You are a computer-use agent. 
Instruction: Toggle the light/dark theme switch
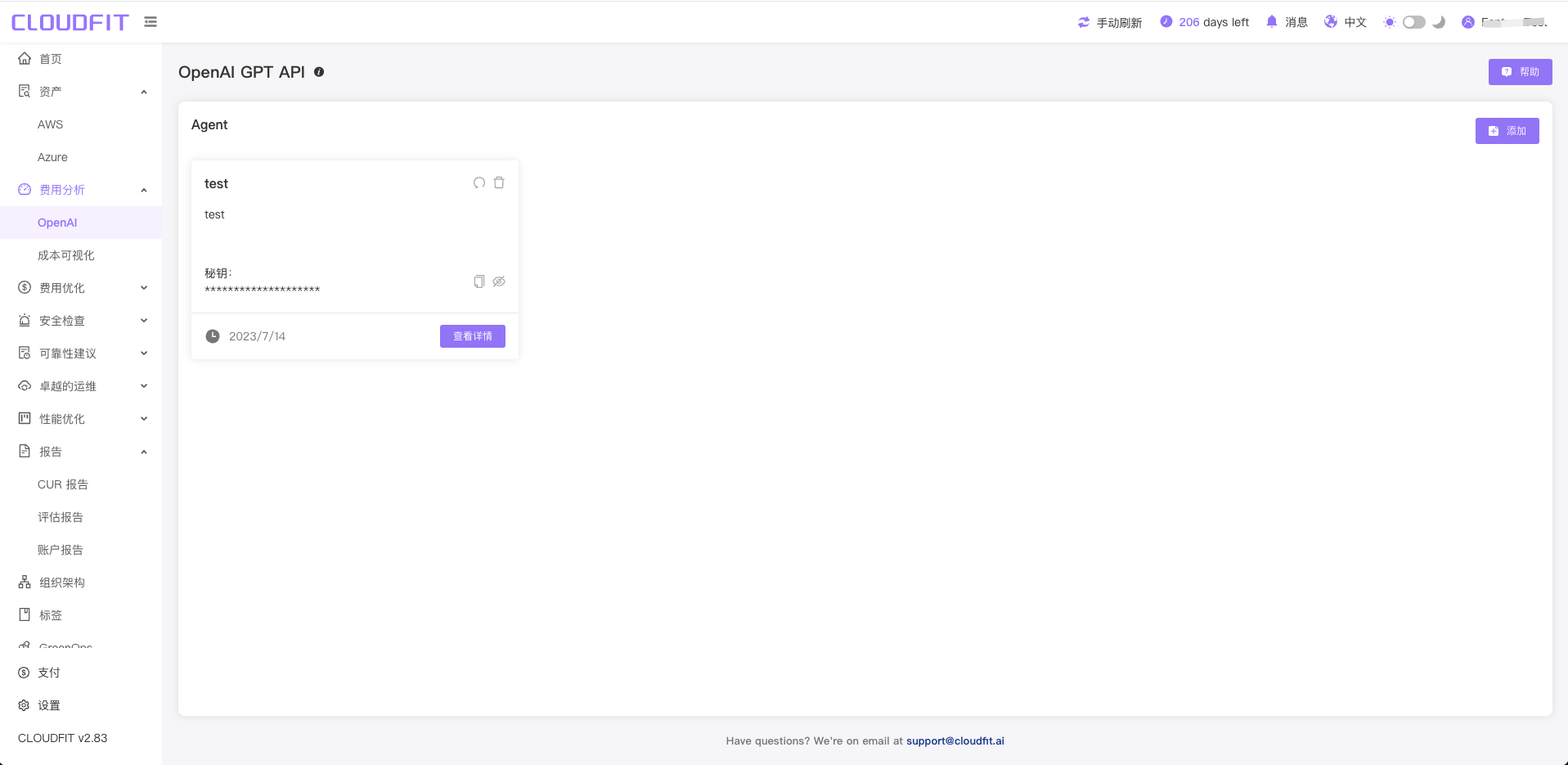pyautogui.click(x=1414, y=22)
